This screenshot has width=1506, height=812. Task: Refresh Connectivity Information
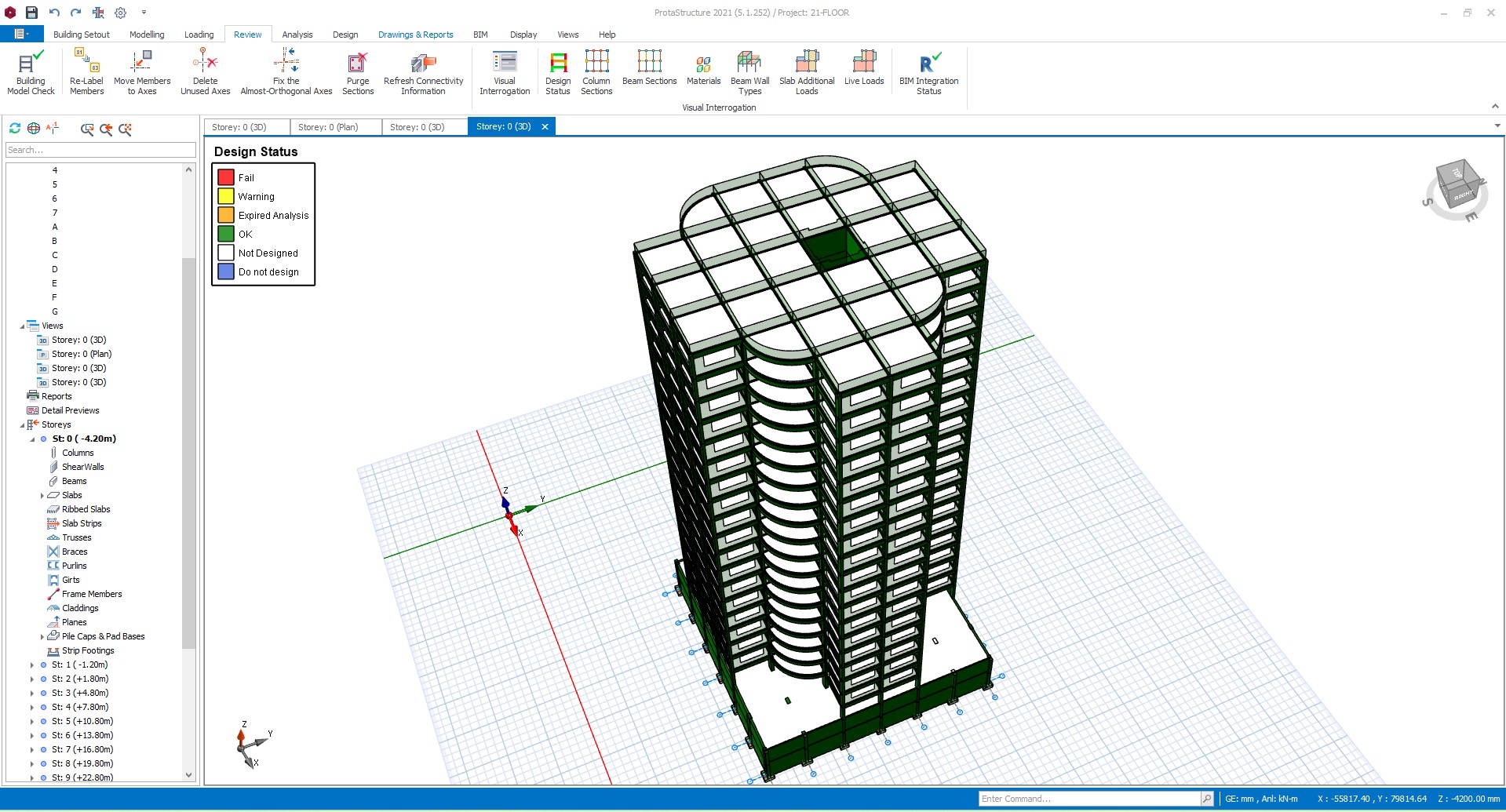click(423, 72)
